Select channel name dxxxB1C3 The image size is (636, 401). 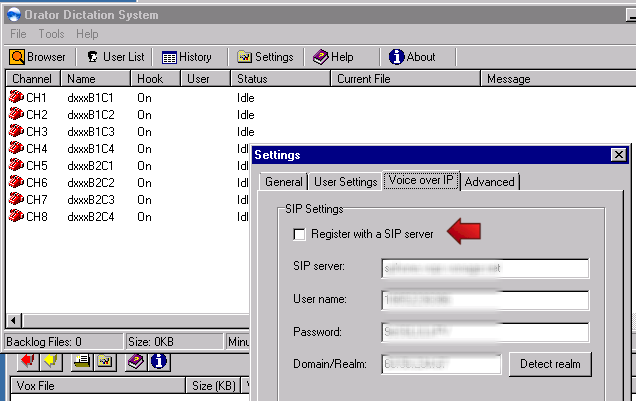pos(91,132)
